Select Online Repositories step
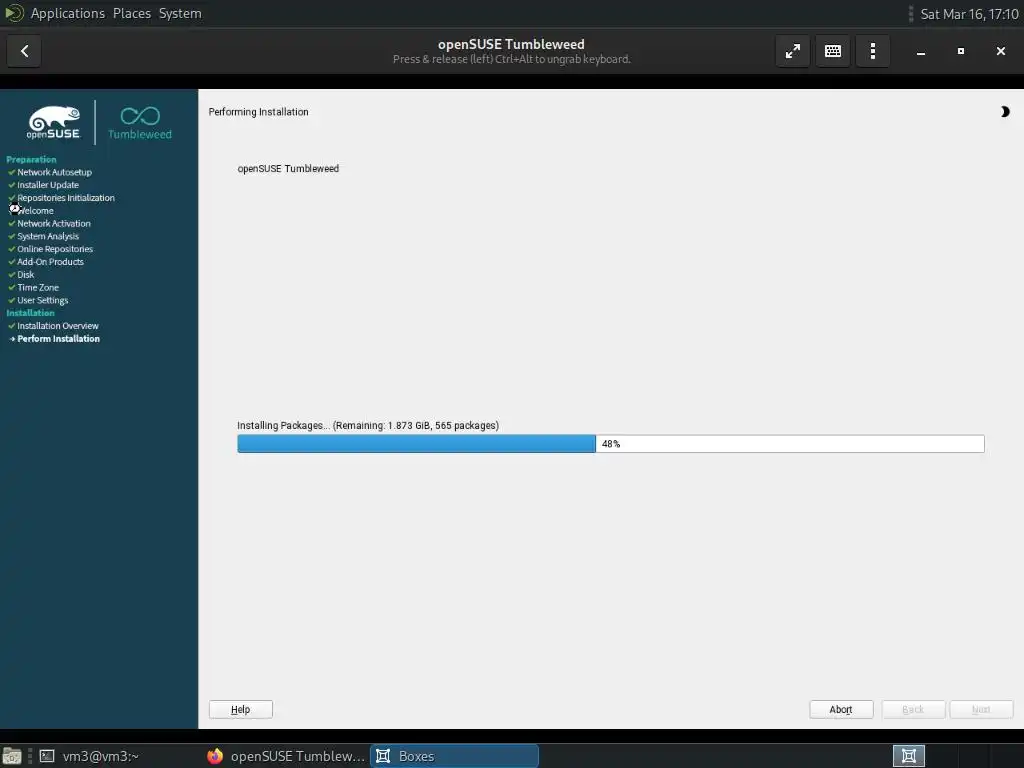Screen dimensions: 1024x768 click(x=55, y=249)
